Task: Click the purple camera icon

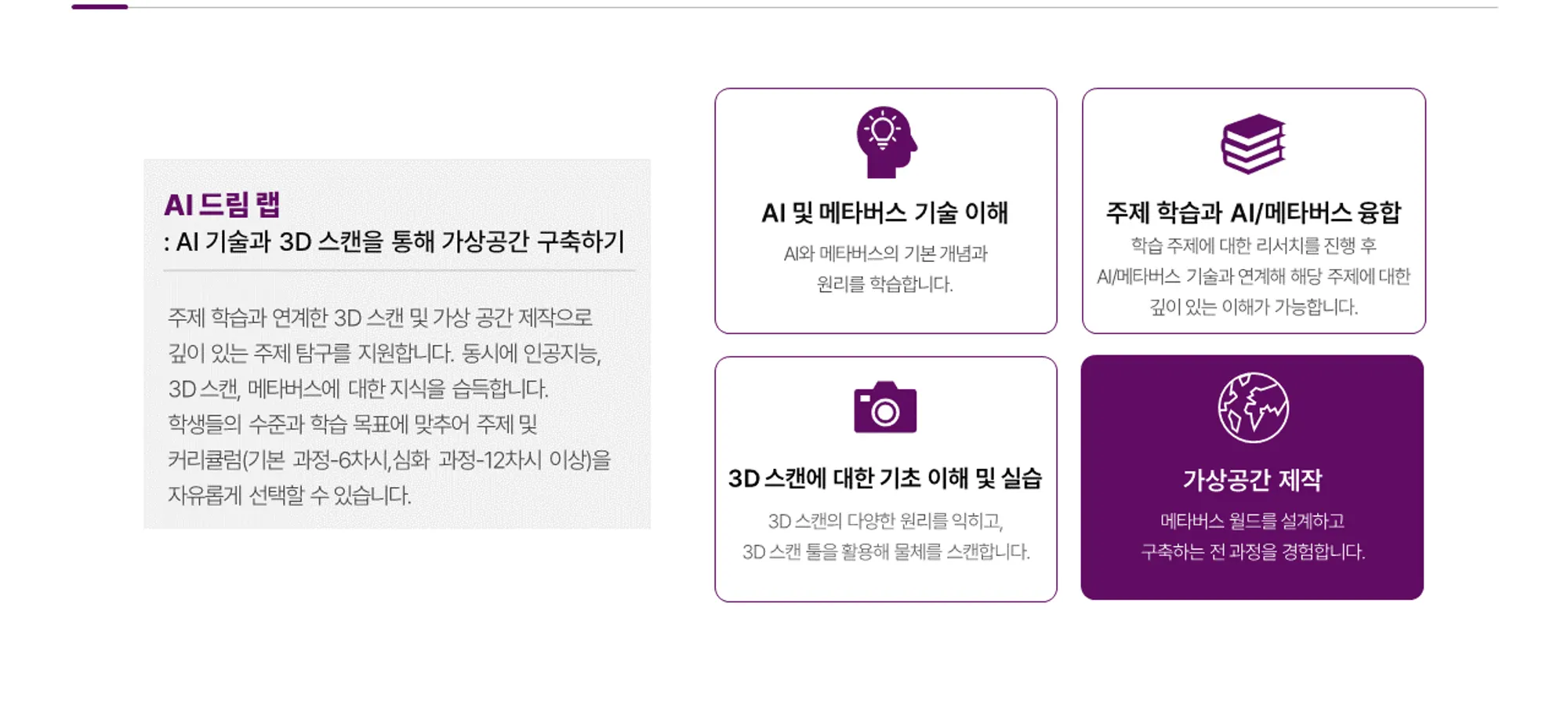Action: (x=885, y=408)
